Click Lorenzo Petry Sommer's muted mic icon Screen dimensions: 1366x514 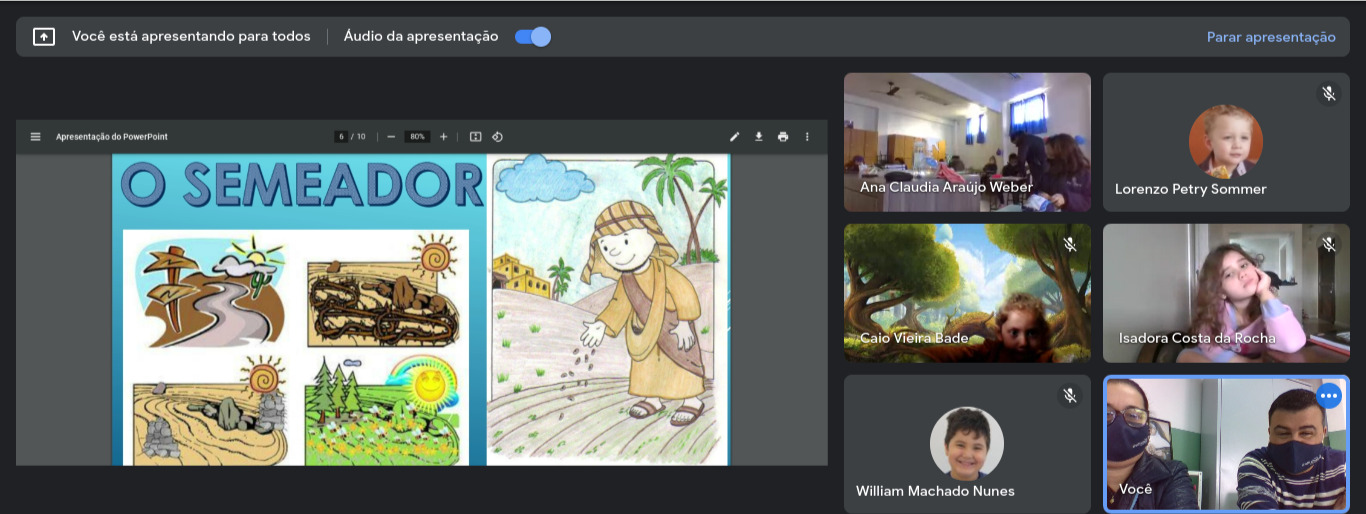[1328, 93]
